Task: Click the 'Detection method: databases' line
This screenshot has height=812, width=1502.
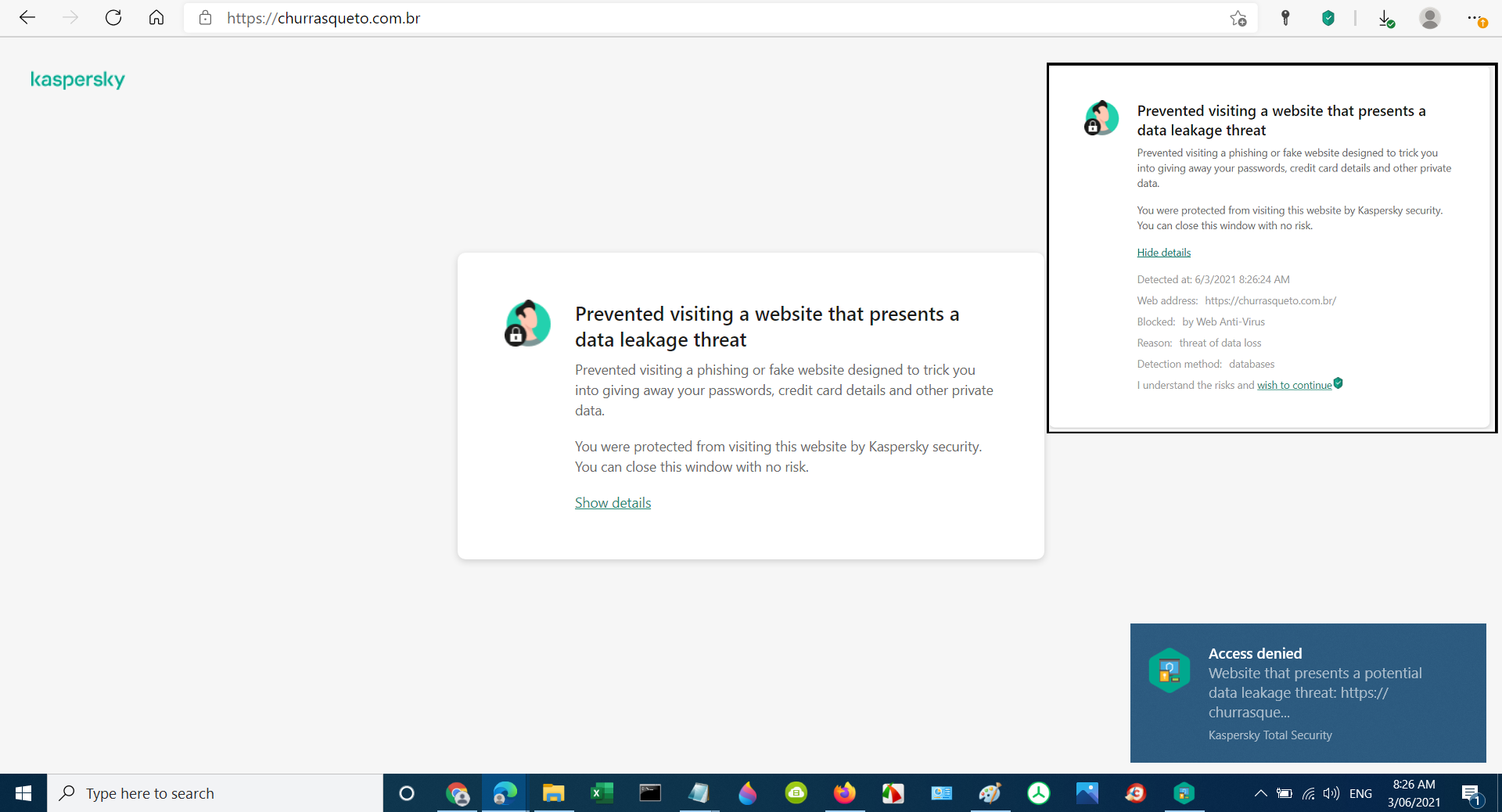Action: coord(1206,364)
